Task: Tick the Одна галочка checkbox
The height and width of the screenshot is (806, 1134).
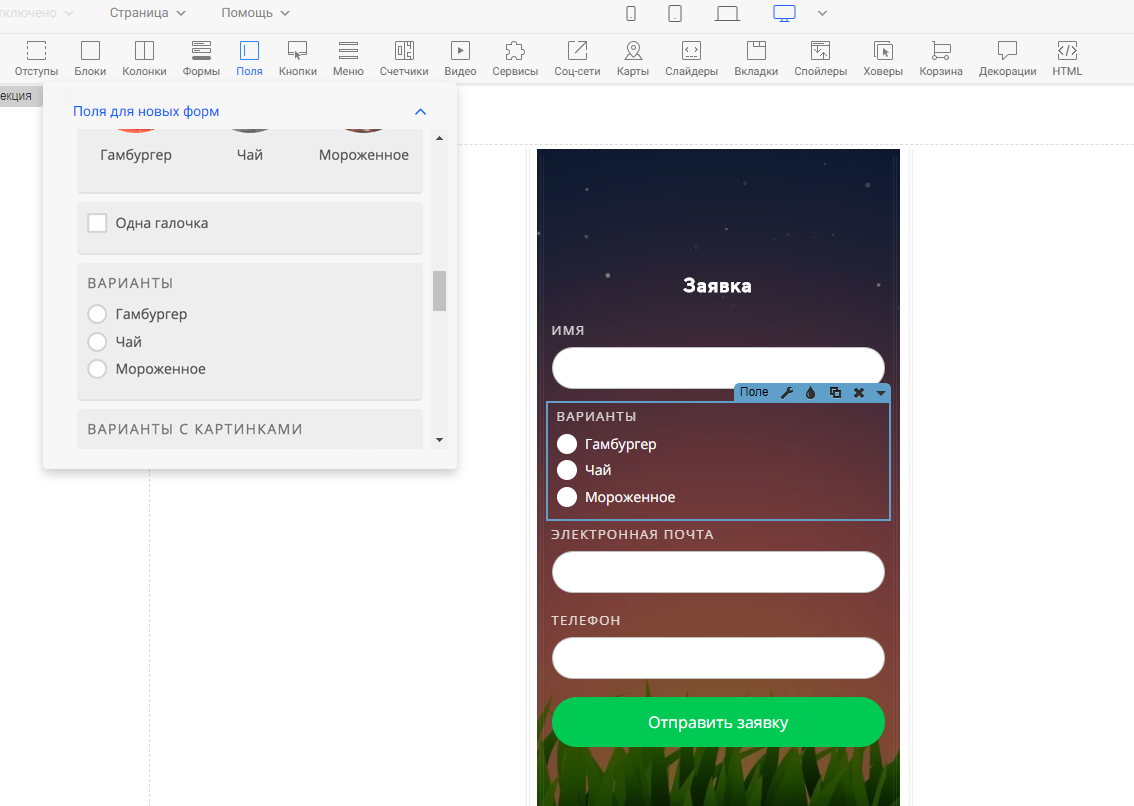Action: [97, 223]
